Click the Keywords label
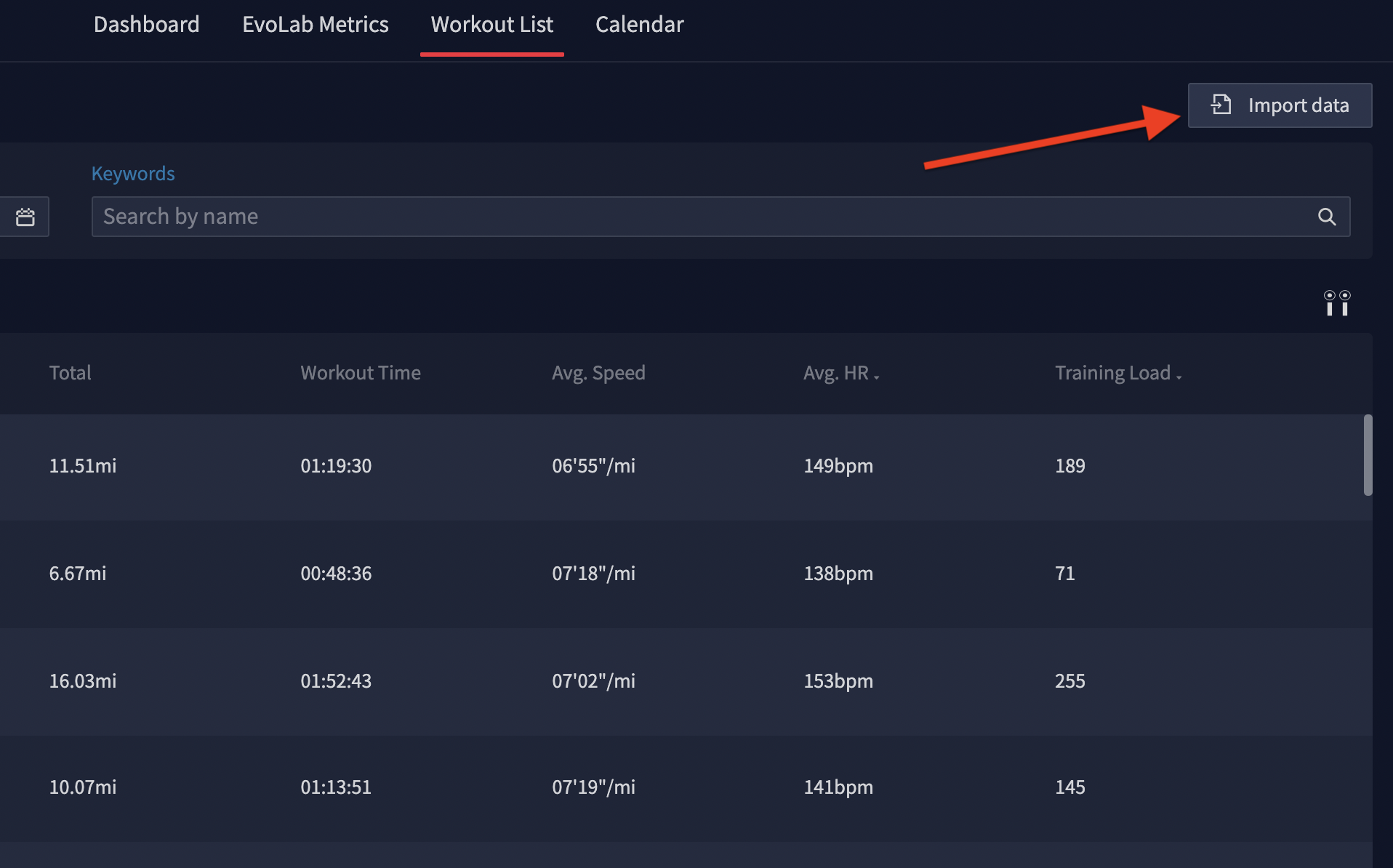Image resolution: width=1393 pixels, height=868 pixels. [133, 174]
